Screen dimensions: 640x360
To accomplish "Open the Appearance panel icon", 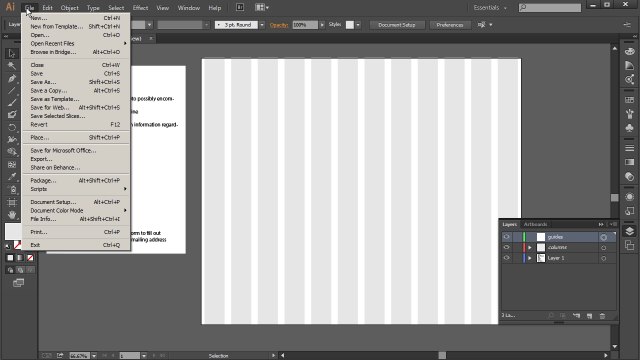I will coord(629,197).
